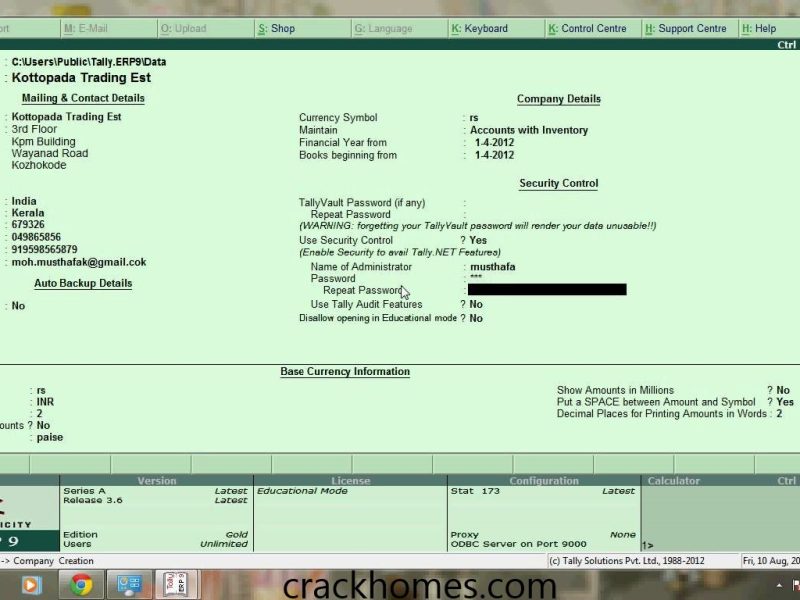
Task: Click telephone number 049865856
Action: [36, 237]
